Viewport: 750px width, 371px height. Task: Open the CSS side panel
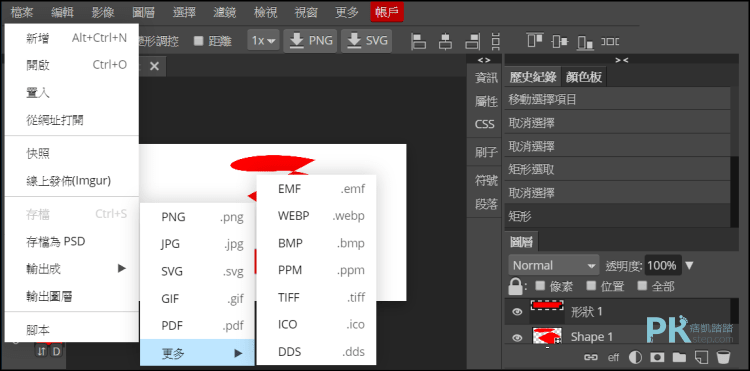point(485,124)
